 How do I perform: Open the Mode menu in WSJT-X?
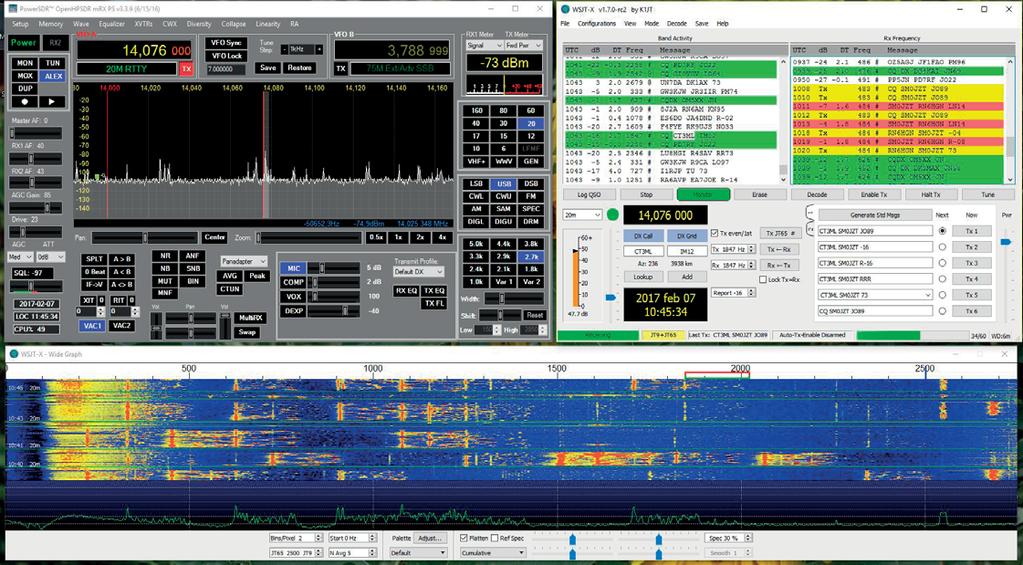pos(651,23)
